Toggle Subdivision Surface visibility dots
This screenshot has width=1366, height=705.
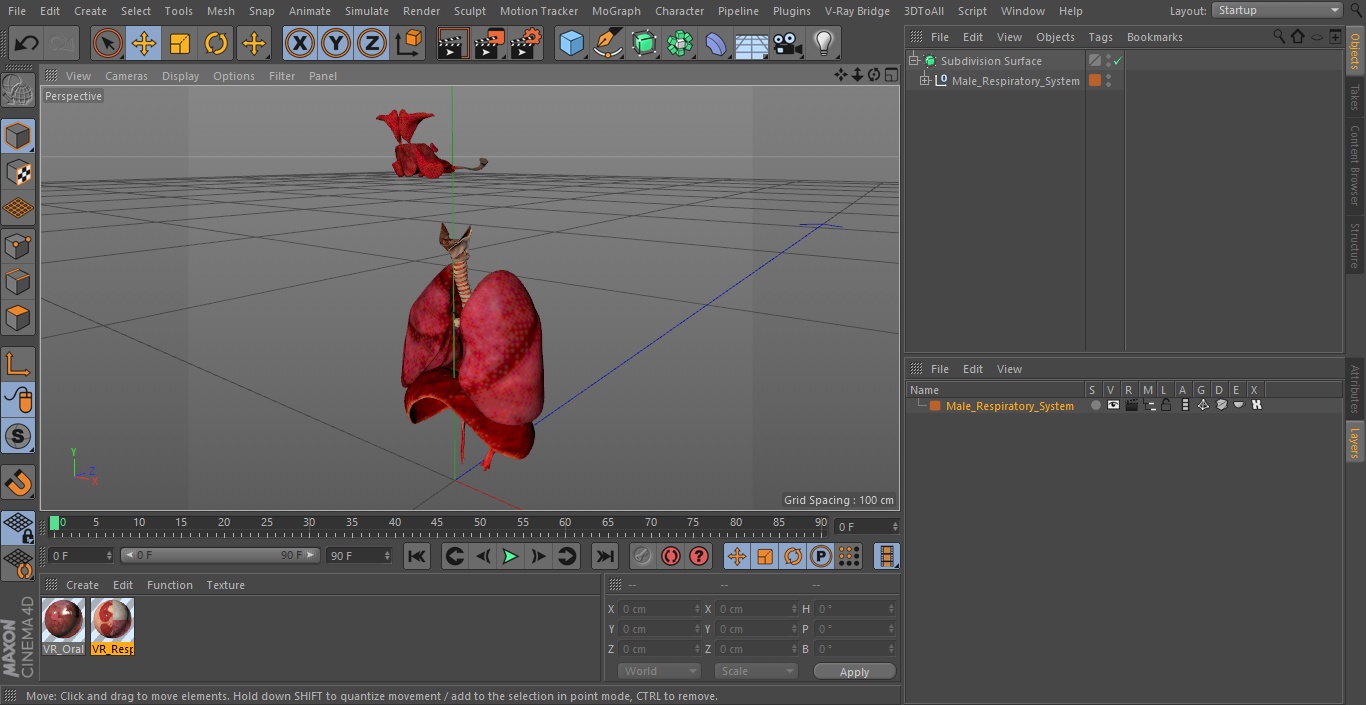click(x=1108, y=61)
